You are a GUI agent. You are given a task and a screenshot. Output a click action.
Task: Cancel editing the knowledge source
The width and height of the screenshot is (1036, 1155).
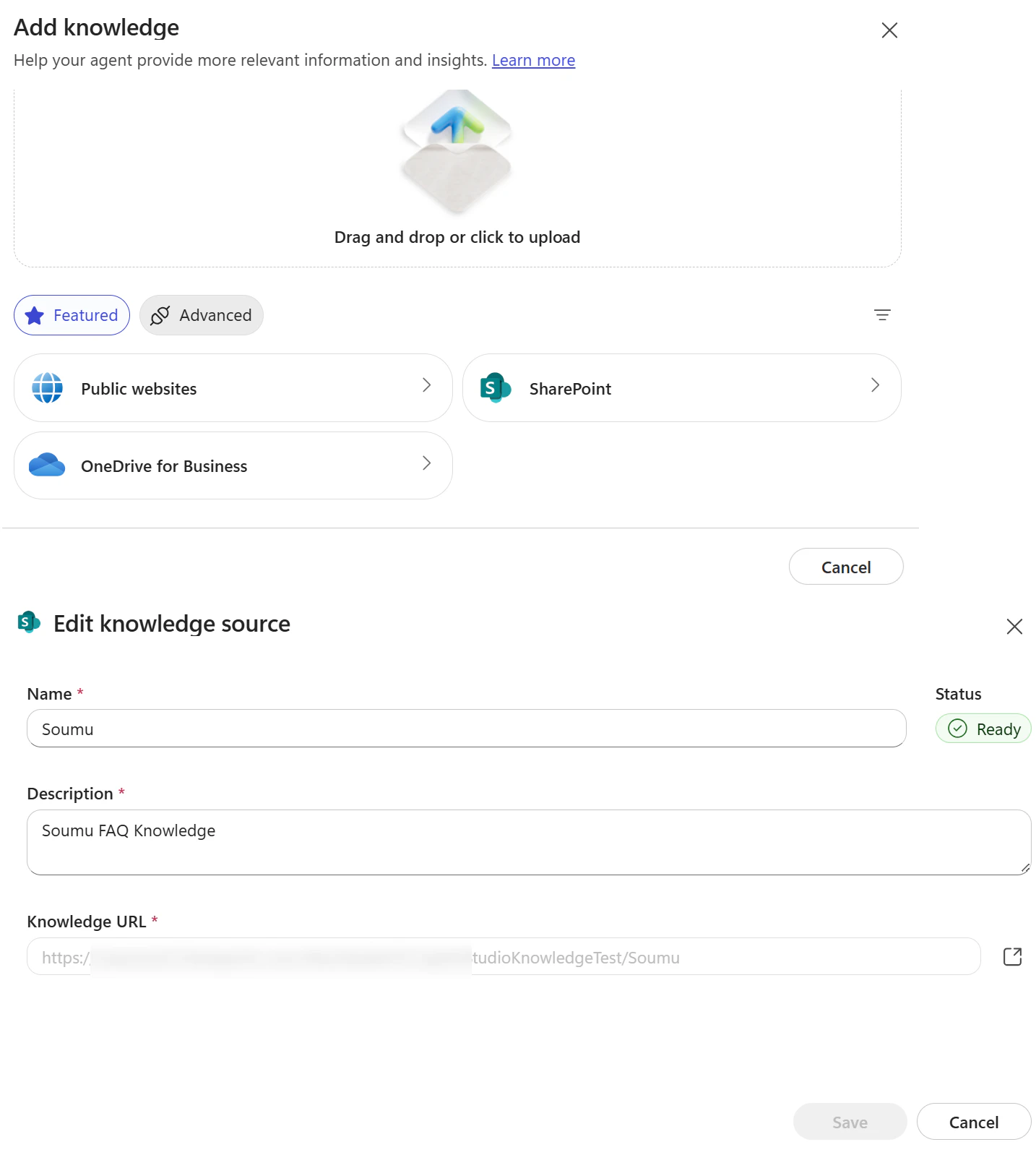point(974,1122)
